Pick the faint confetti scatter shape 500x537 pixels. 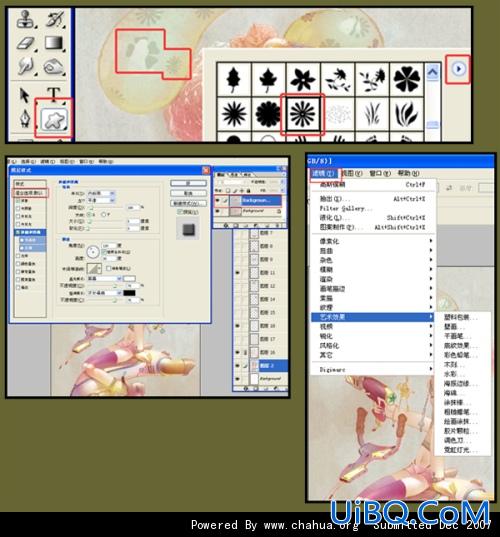click(338, 114)
